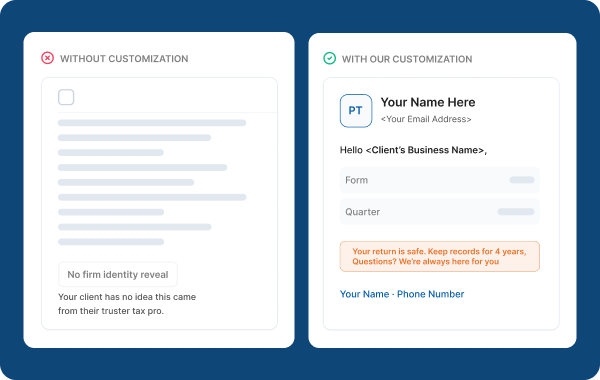Click the WITH OUR CUSTOMIZATION heading
The image size is (600, 380).
click(407, 59)
